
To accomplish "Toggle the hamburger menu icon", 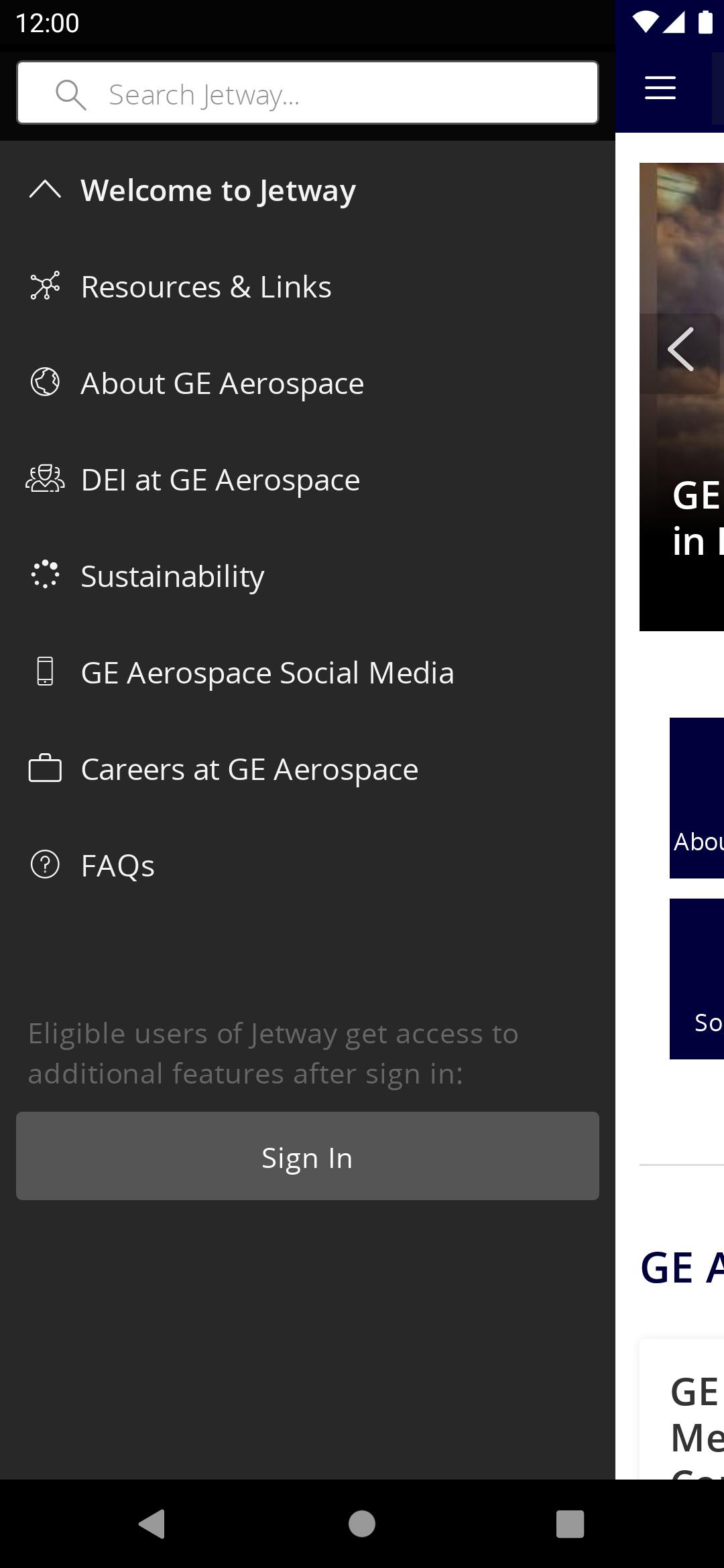I will tap(660, 88).
